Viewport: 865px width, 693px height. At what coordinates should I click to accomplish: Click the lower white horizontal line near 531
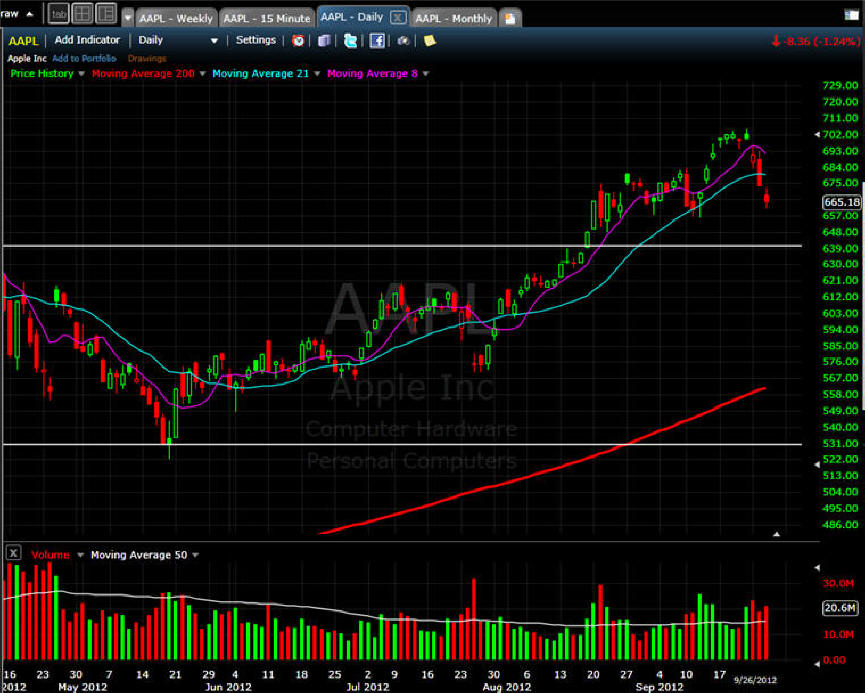tap(402, 444)
